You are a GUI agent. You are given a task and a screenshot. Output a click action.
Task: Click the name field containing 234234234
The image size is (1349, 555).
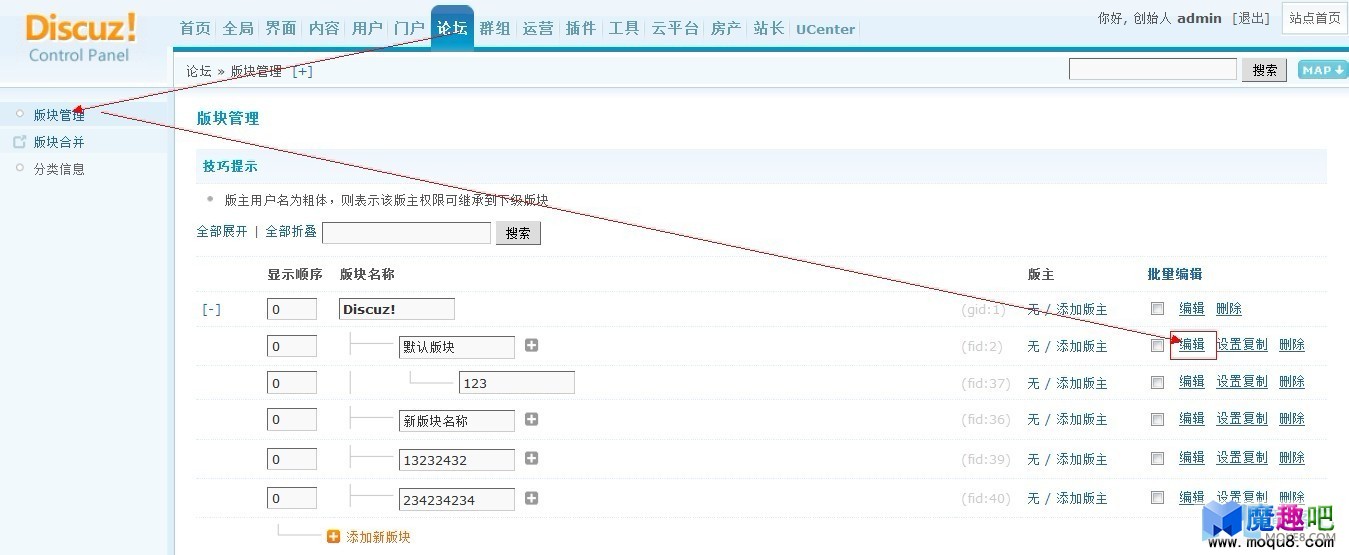[x=457, y=499]
